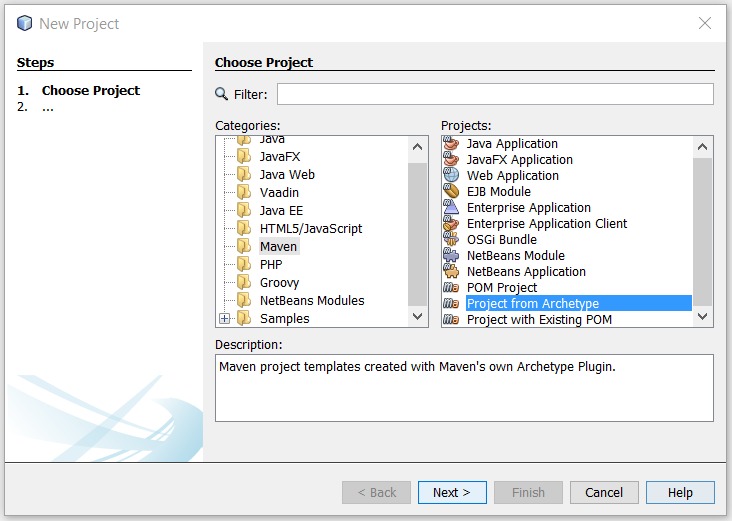Click the Categories list scrollbar thumb
Screen dimensions: 732x521
[417, 235]
